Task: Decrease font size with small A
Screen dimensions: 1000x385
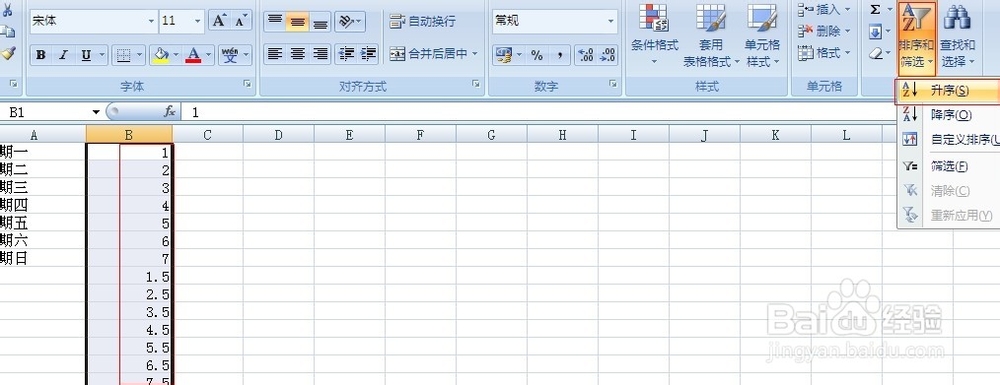Action: (240, 21)
